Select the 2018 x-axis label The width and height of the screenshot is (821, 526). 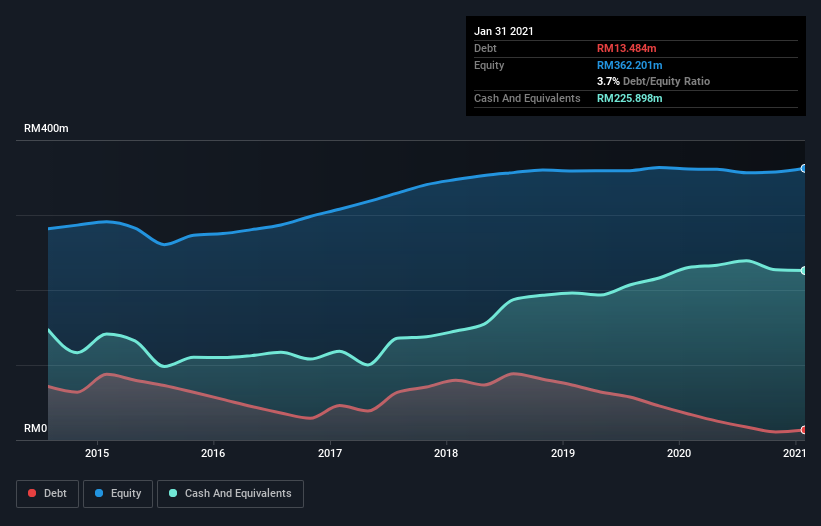pyautogui.click(x=446, y=454)
